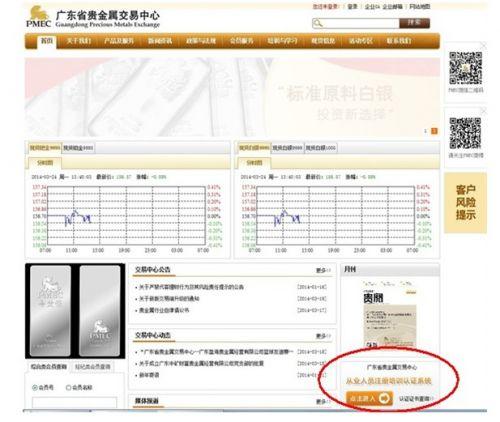This screenshot has width=500, height=422.
Task: Select the 会员名称 radio button
Action: pyautogui.click(x=68, y=387)
